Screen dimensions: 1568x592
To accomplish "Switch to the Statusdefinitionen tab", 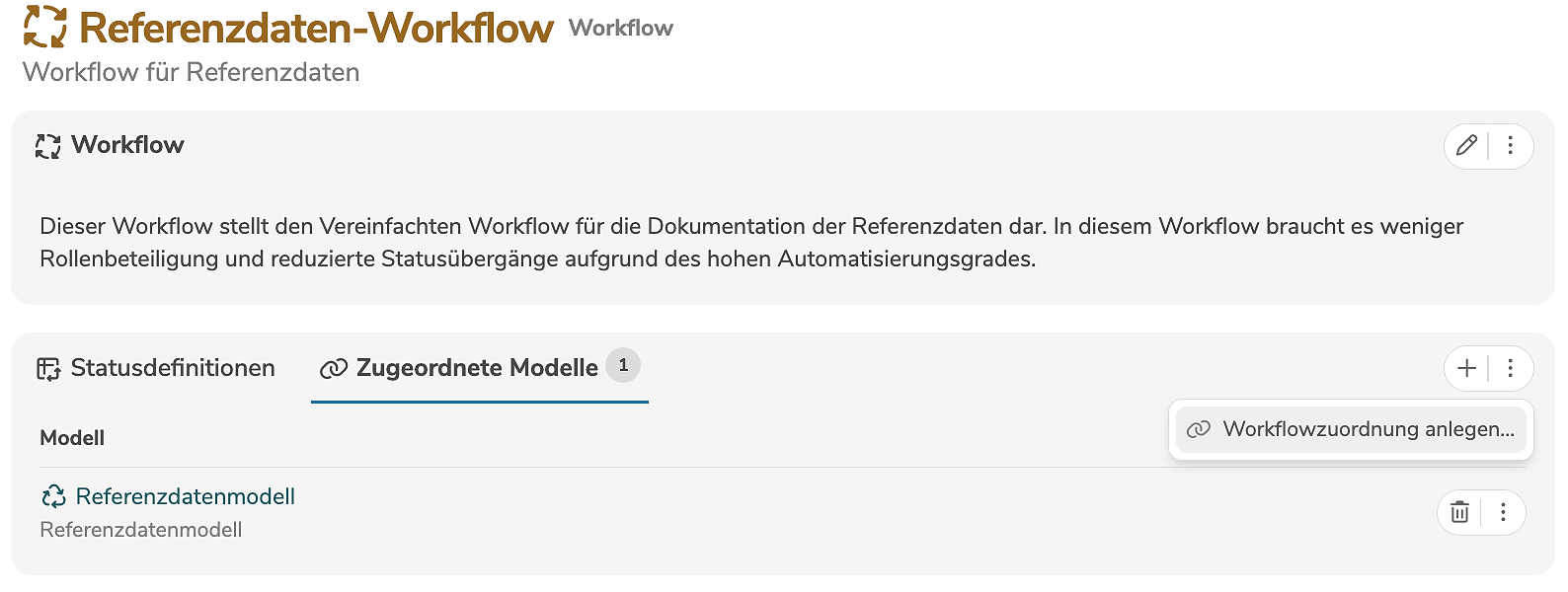I will pos(172,367).
